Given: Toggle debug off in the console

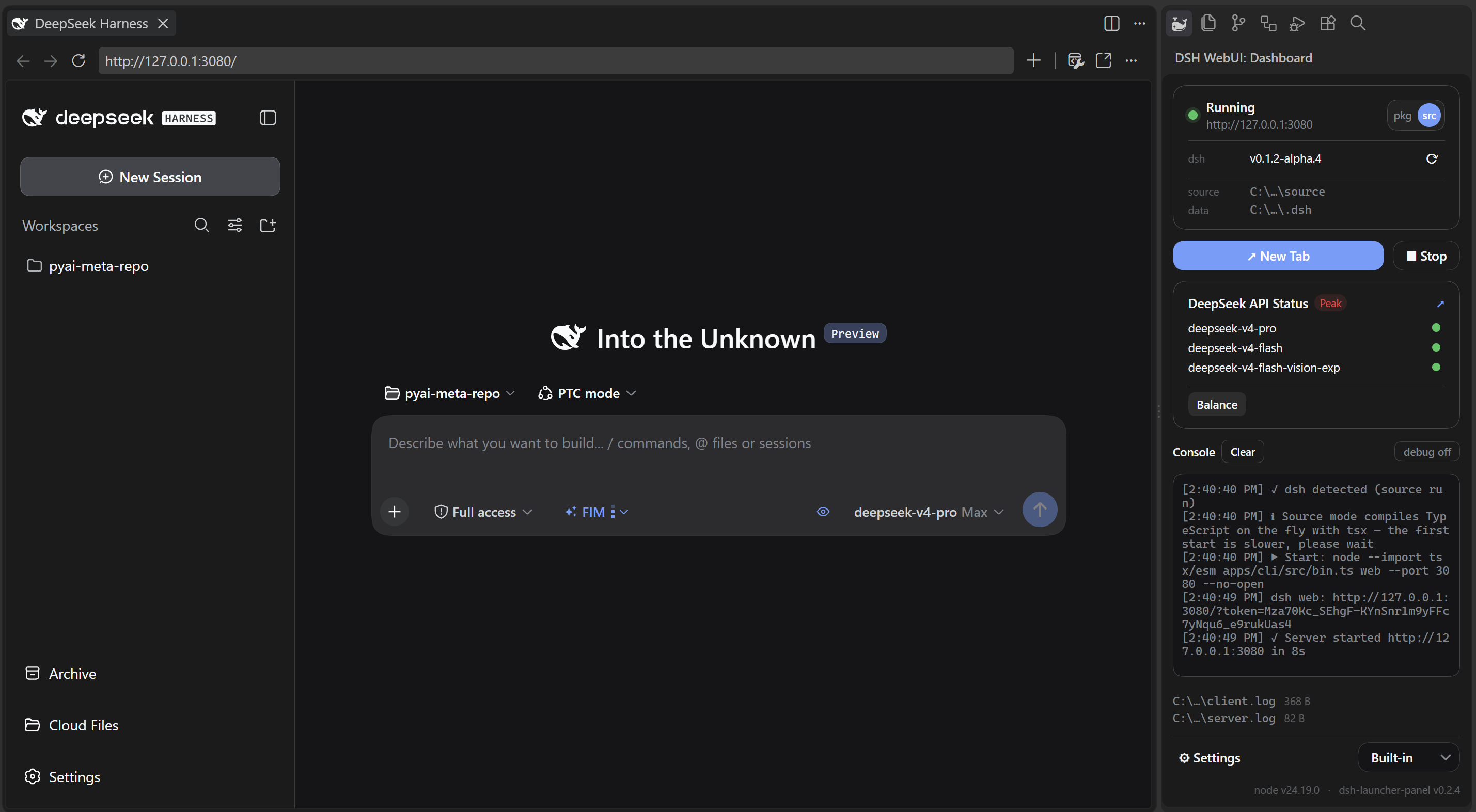Looking at the screenshot, I should [x=1427, y=452].
